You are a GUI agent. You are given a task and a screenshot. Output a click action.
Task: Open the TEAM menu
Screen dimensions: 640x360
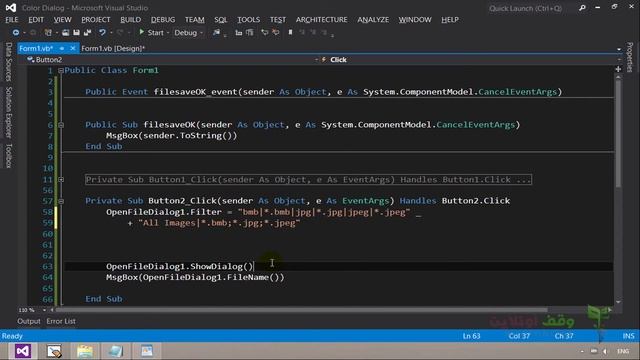click(194, 20)
